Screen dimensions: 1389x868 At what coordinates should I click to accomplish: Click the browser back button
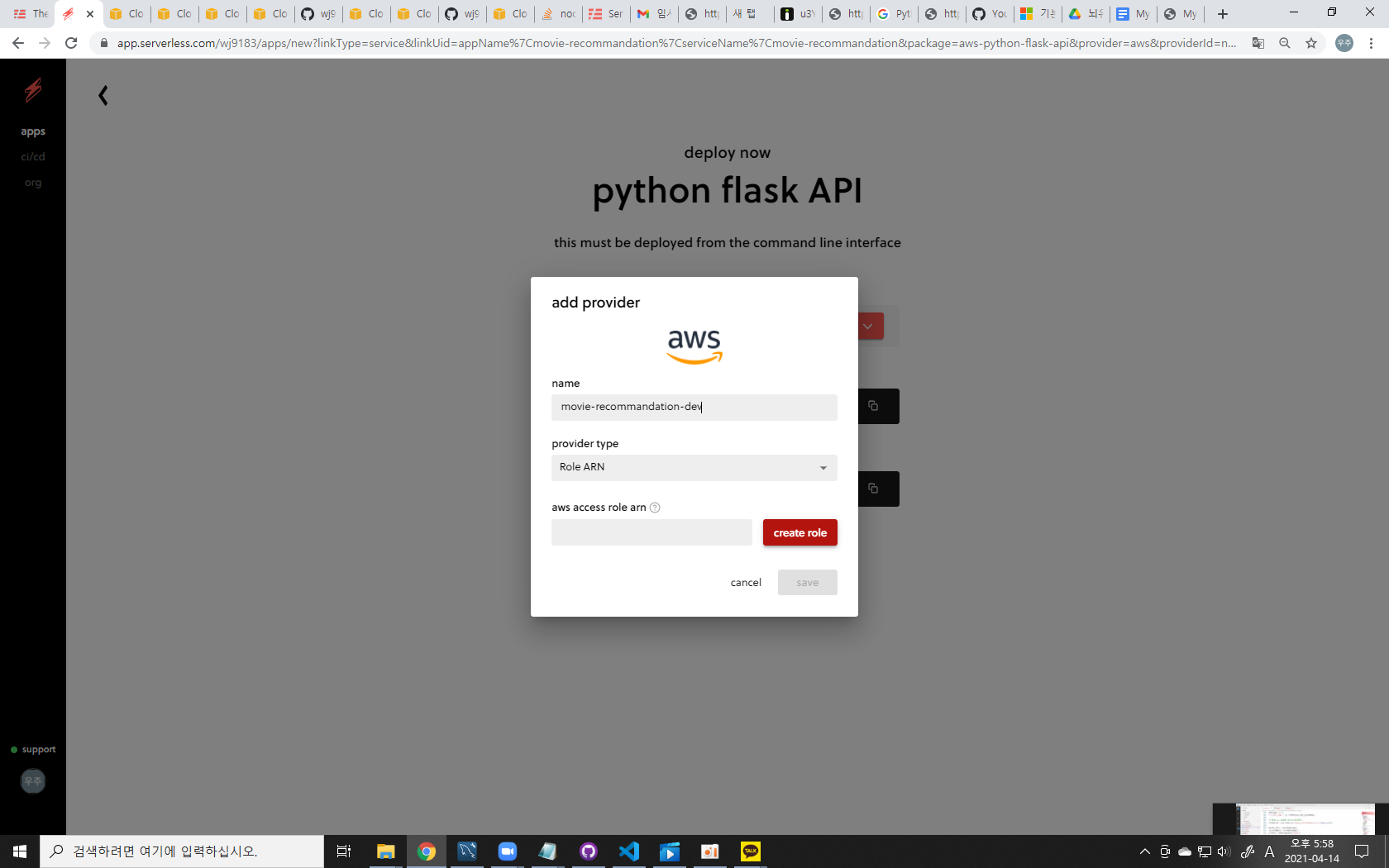pos(18,43)
